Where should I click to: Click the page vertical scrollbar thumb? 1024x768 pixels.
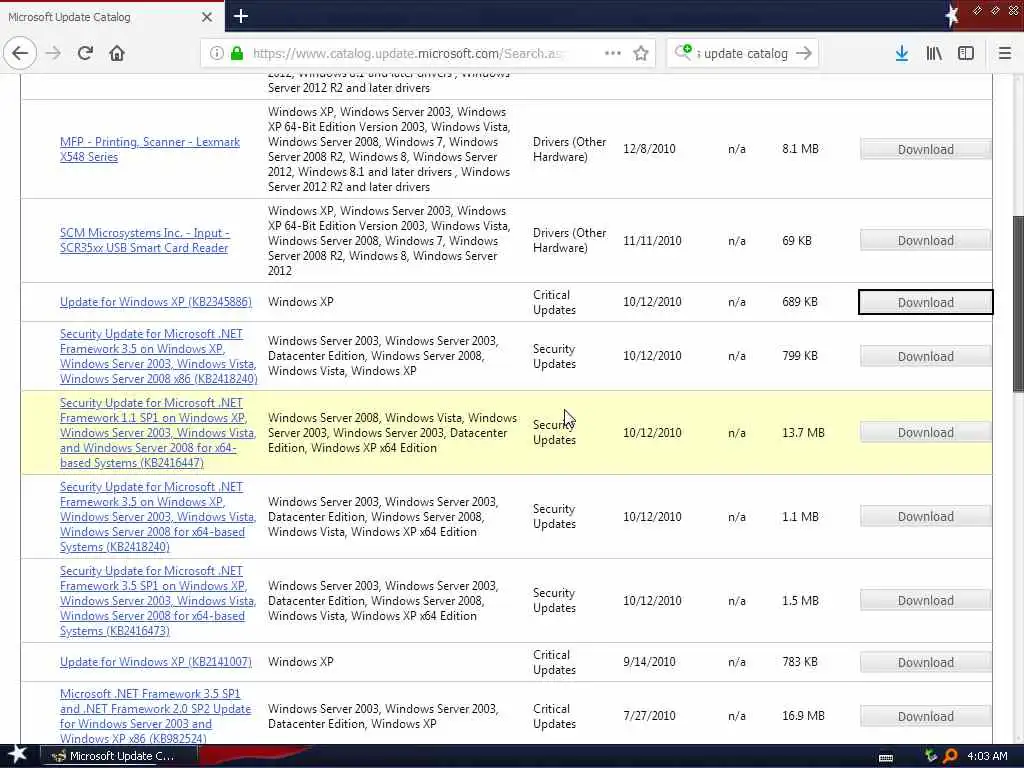pos(1018,304)
